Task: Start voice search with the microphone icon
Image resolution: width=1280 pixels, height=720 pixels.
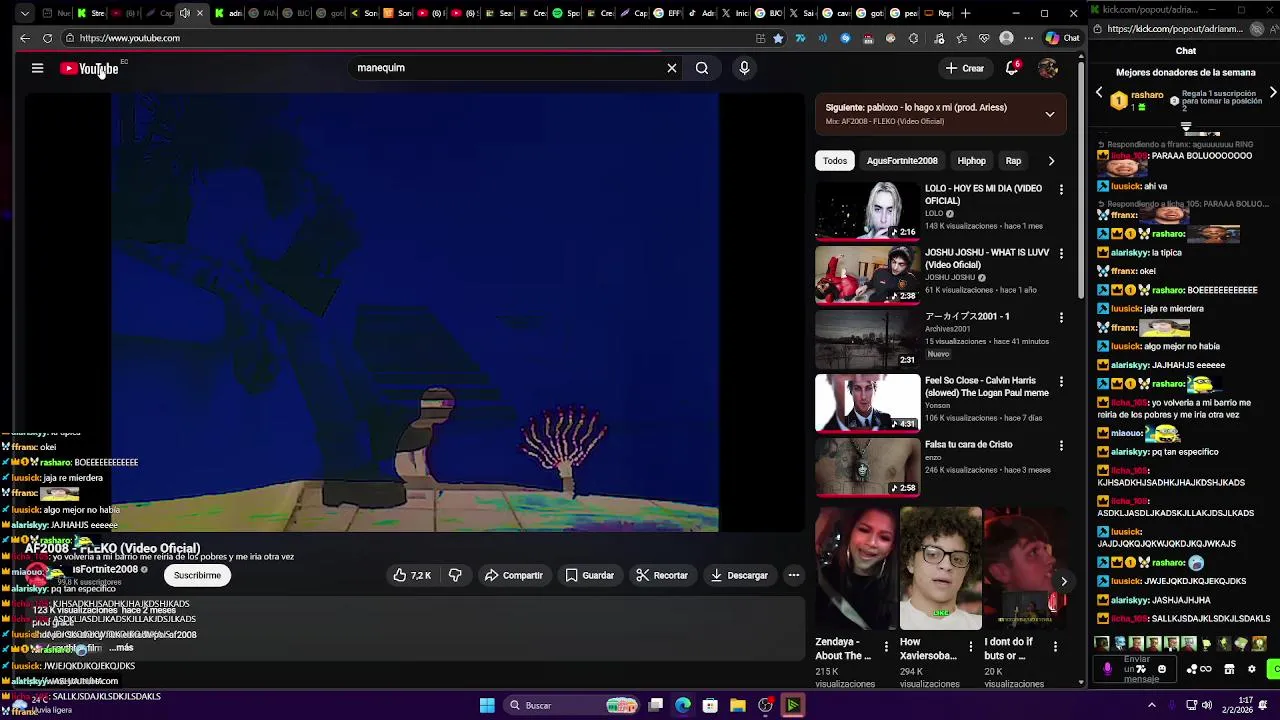Action: 744,68
